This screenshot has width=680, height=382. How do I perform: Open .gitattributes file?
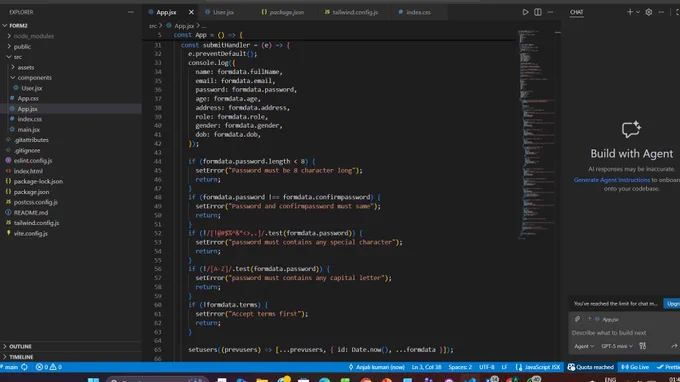click(31, 140)
